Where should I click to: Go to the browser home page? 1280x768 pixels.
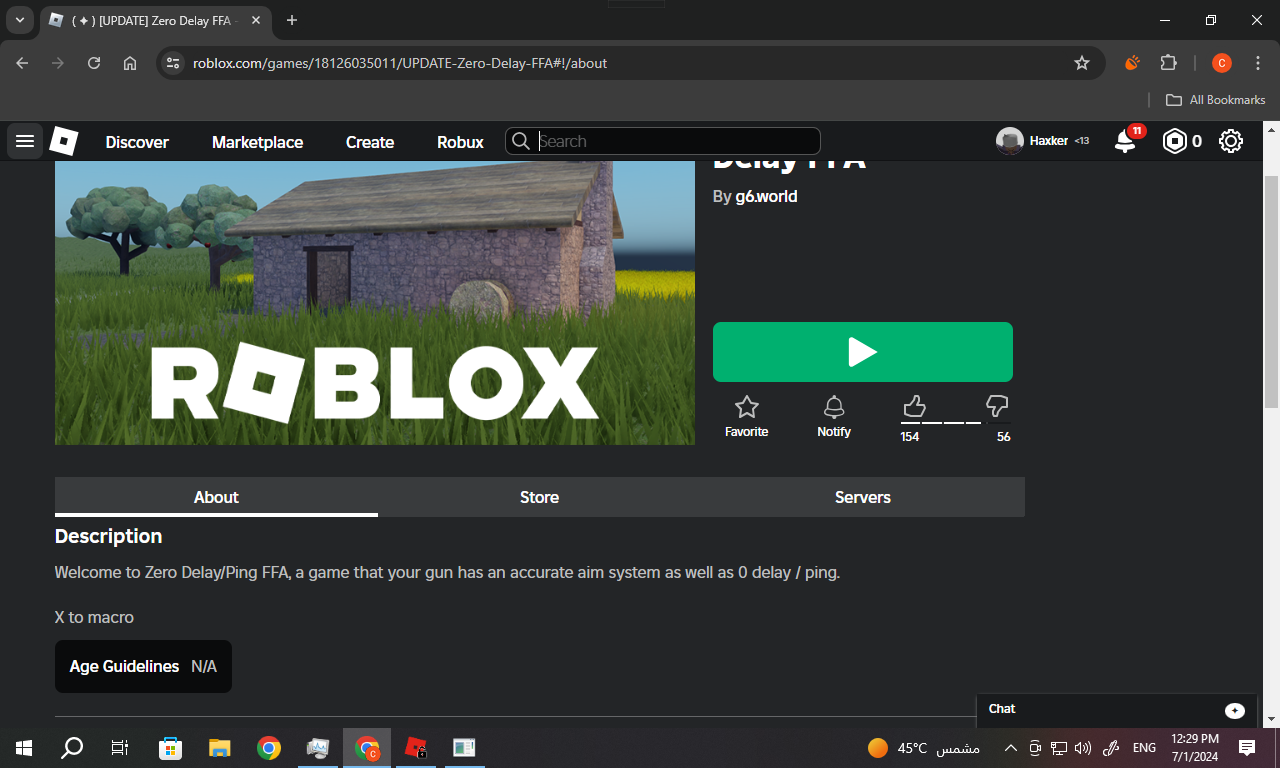(130, 63)
